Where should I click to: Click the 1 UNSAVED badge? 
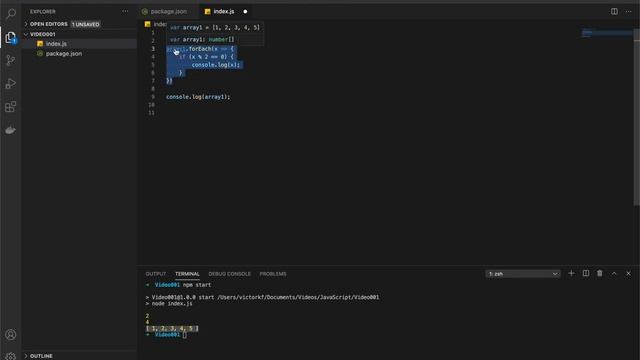click(x=86, y=24)
